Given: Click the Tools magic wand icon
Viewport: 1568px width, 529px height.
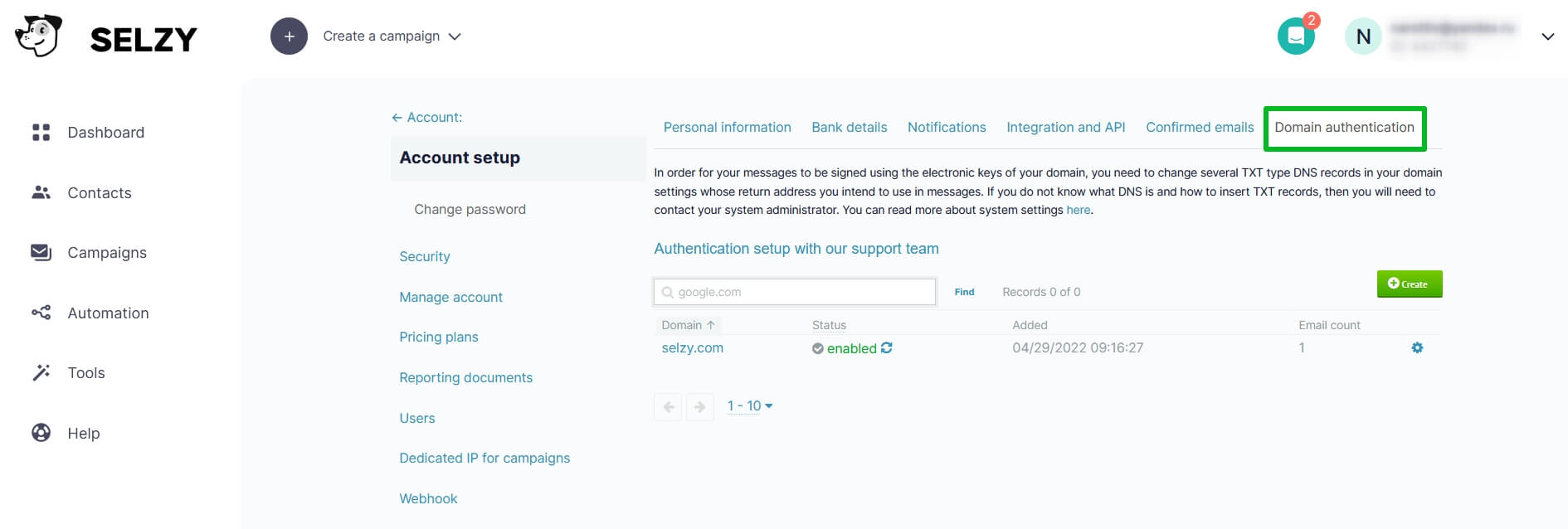Looking at the screenshot, I should pos(41,372).
